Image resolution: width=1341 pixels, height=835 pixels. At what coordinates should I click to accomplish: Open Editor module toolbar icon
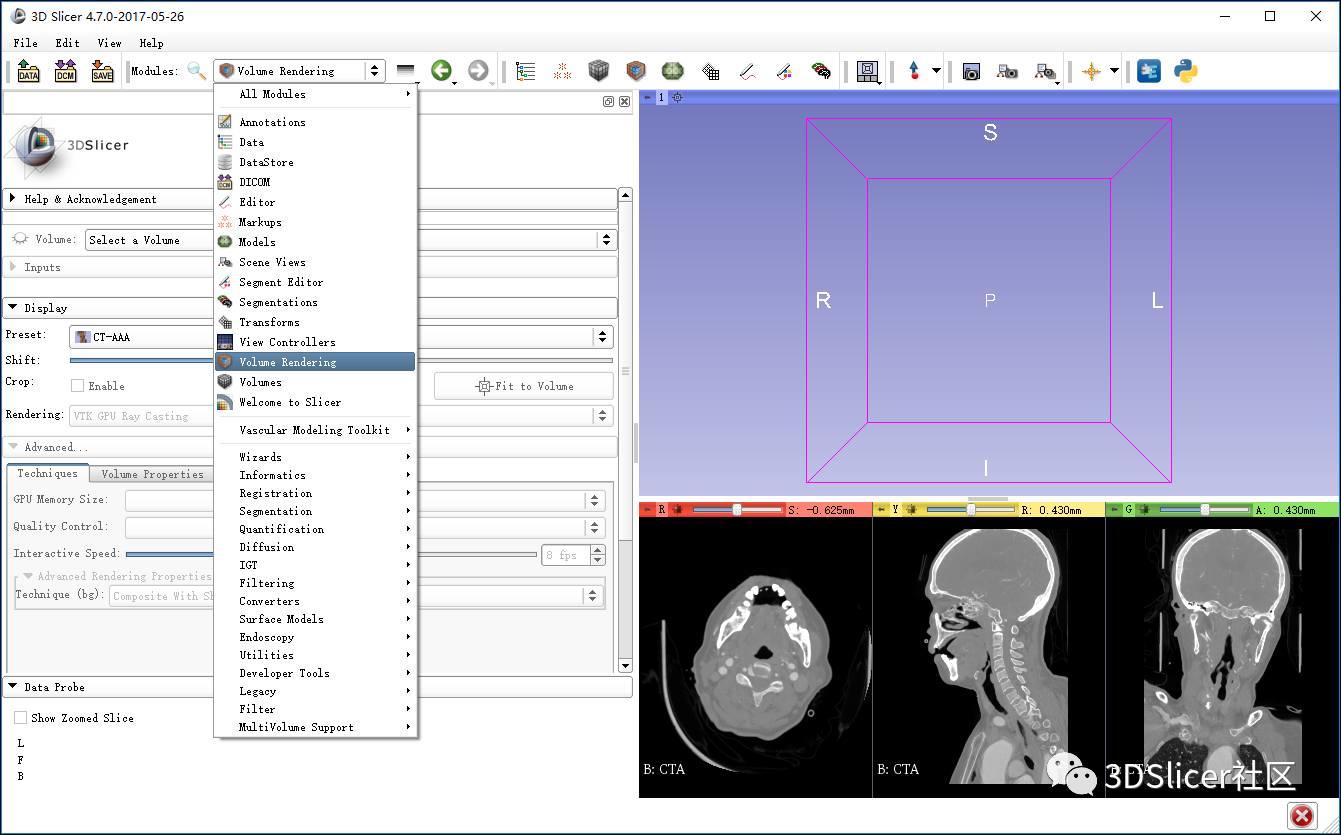747,71
